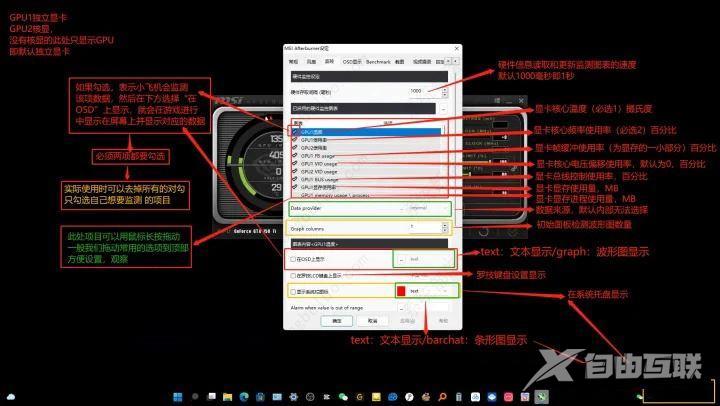Click the 确定 OK button
720x406 pixels.
coord(337,321)
